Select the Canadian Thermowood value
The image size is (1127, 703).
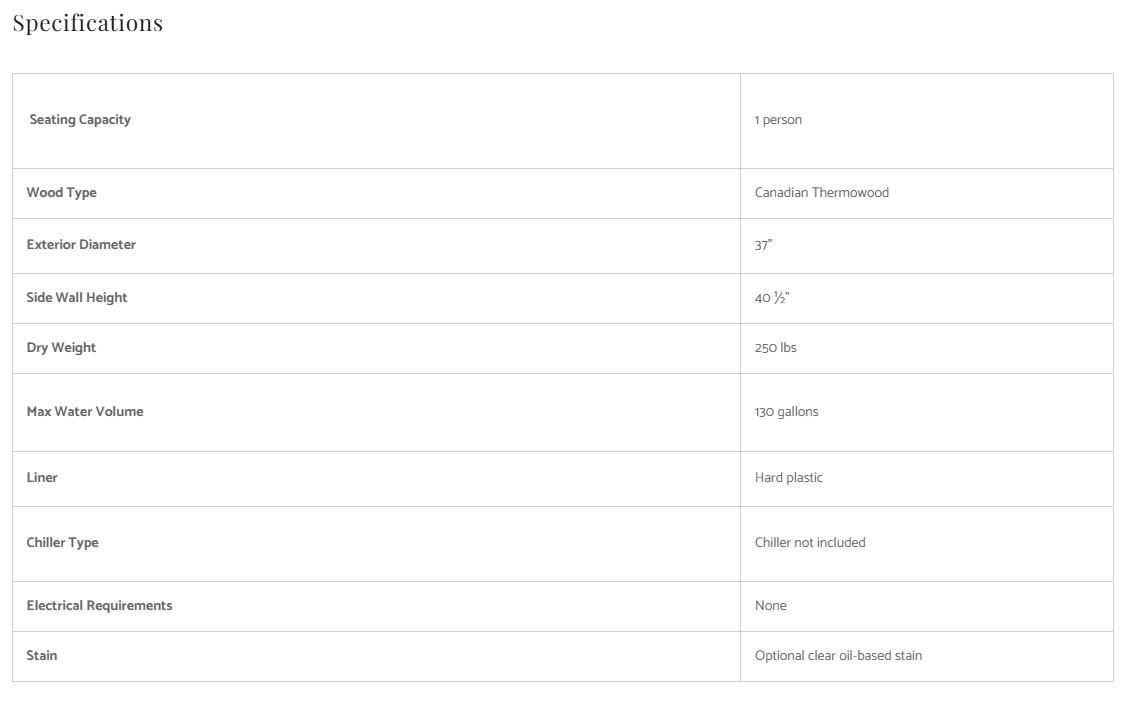pyautogui.click(x=821, y=193)
